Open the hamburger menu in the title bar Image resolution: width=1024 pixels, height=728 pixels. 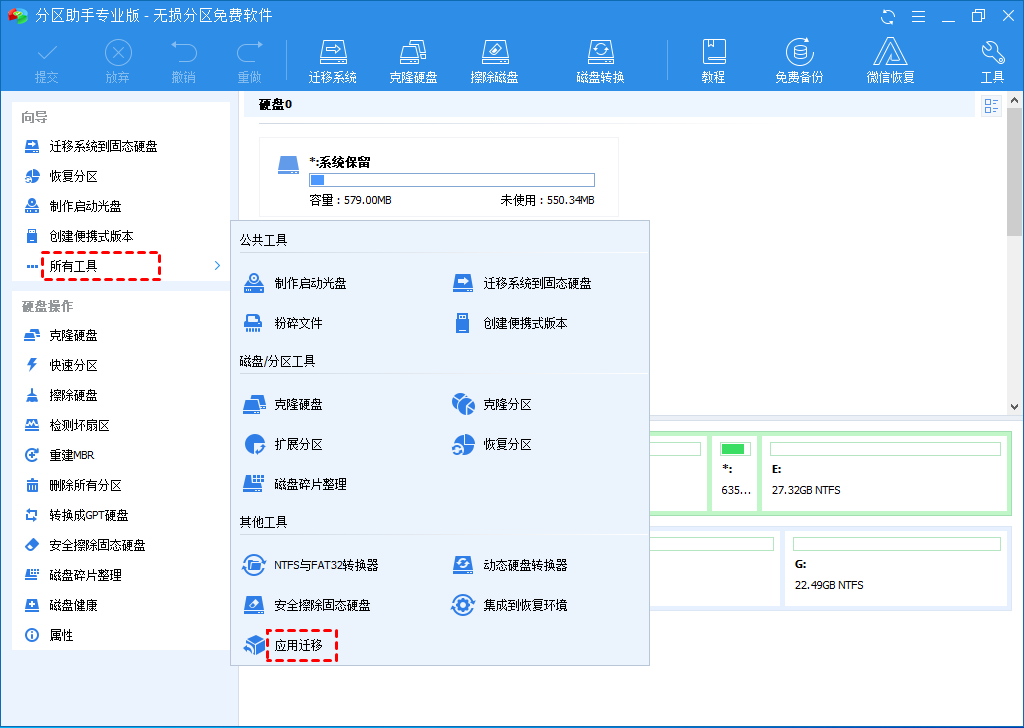click(919, 15)
